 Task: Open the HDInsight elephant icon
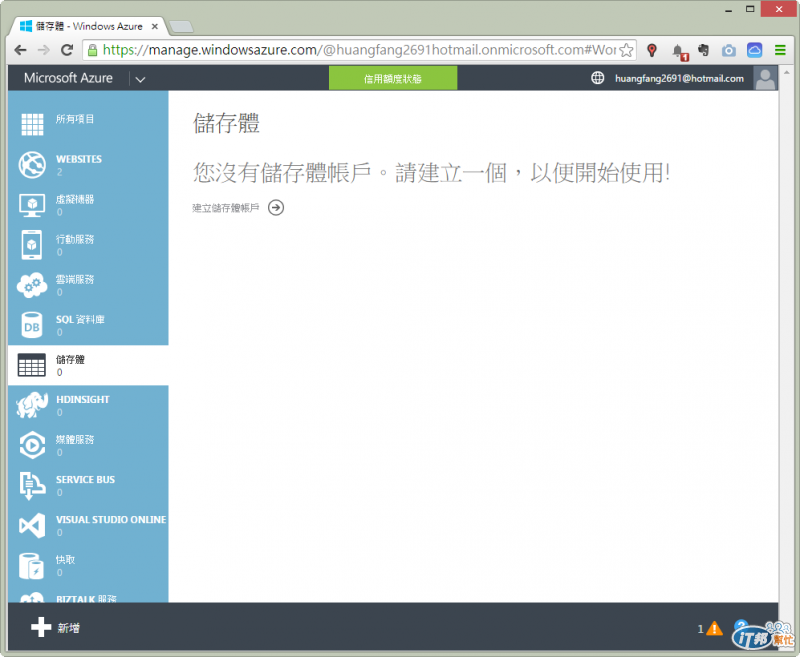pos(32,405)
